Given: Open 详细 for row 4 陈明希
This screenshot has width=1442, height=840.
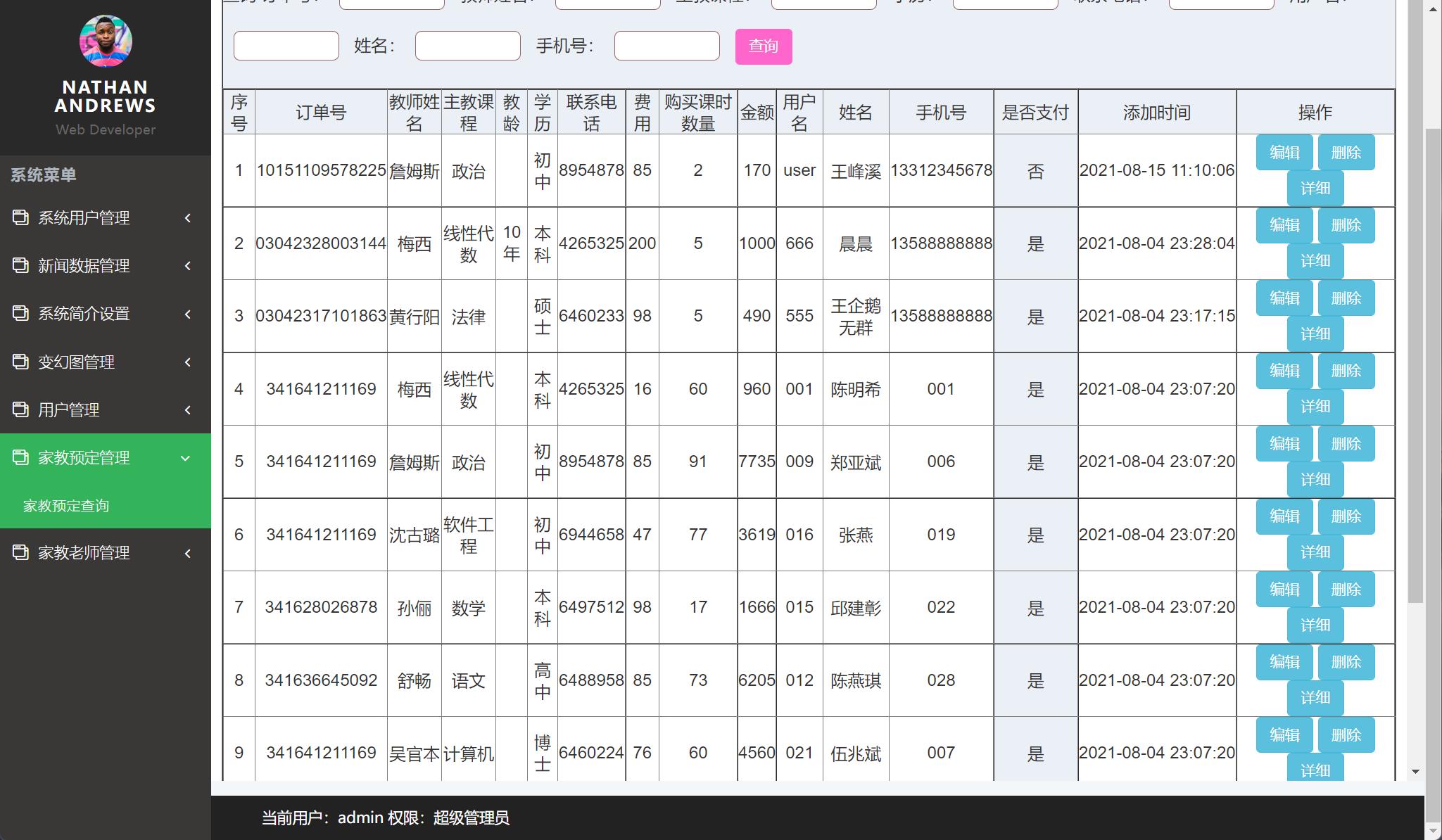Looking at the screenshot, I should pyautogui.click(x=1315, y=407).
